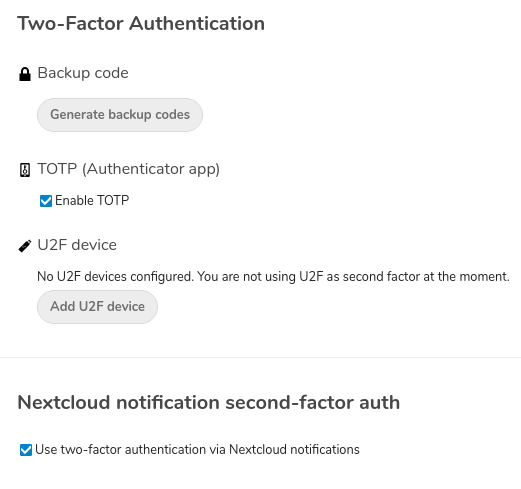Screen dimensions: 521x489
Task: Click the 'TOTP (Authenticator app)' section title
Action: pyautogui.click(x=129, y=169)
